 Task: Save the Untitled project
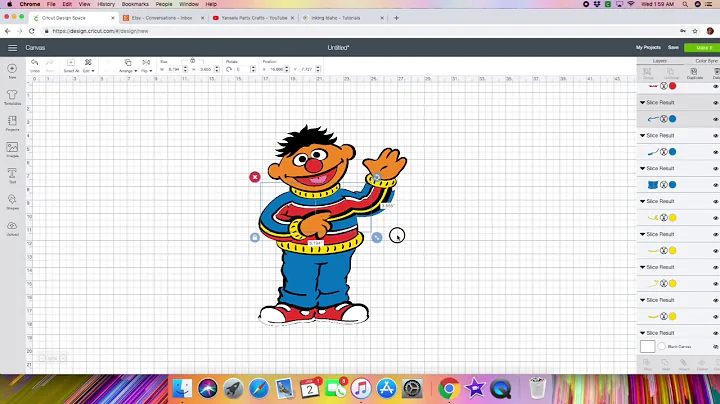click(x=673, y=47)
